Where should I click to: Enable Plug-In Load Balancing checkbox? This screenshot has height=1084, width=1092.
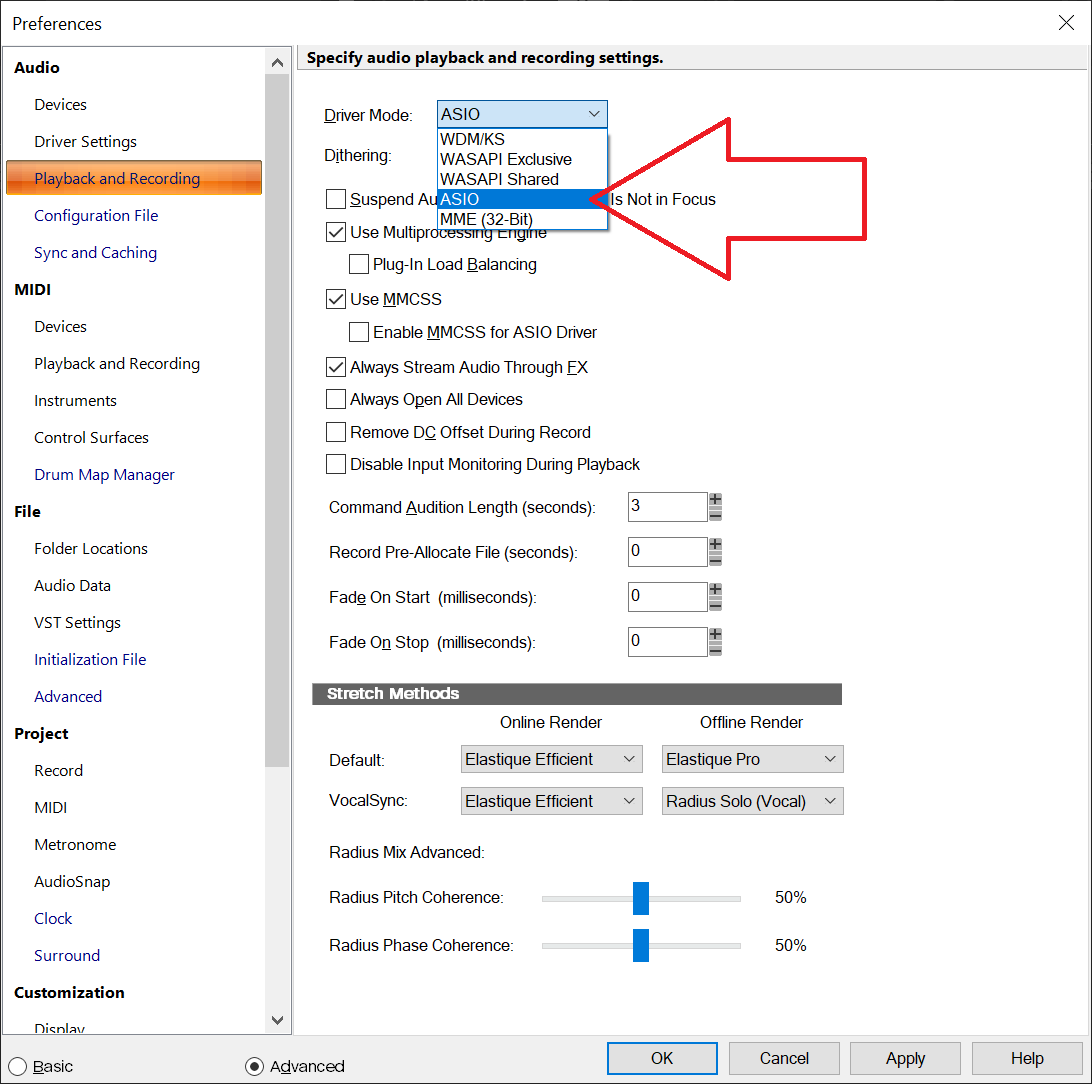pyautogui.click(x=359, y=265)
